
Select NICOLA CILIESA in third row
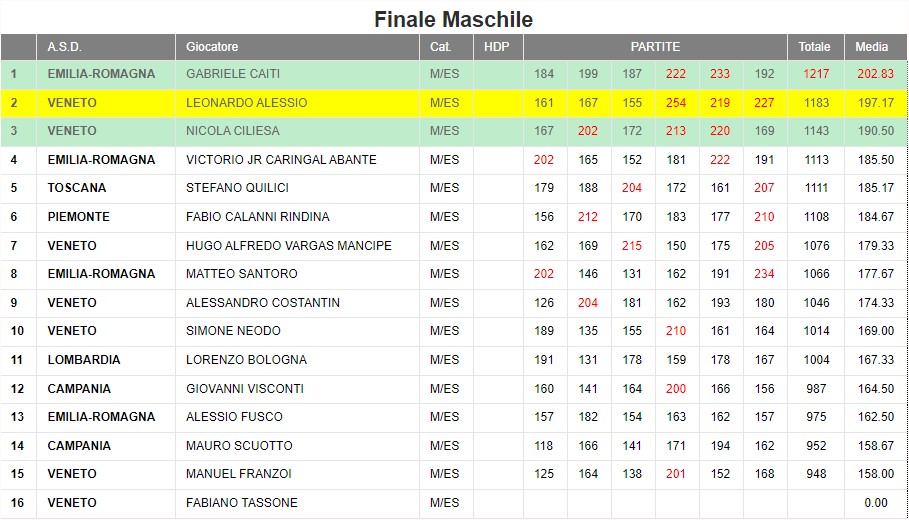point(232,131)
